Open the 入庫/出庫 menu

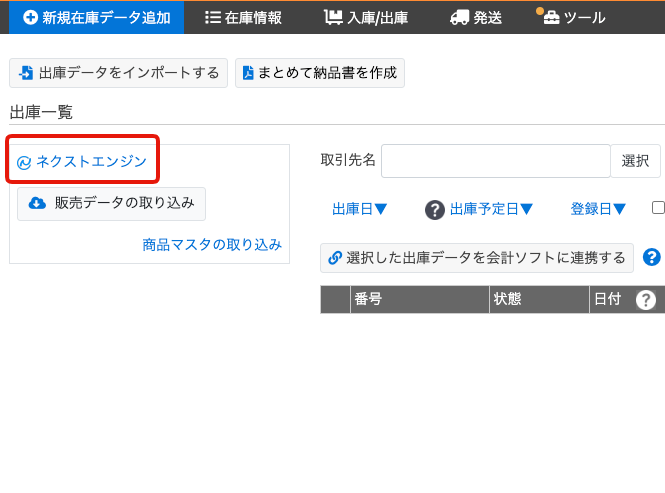click(366, 17)
